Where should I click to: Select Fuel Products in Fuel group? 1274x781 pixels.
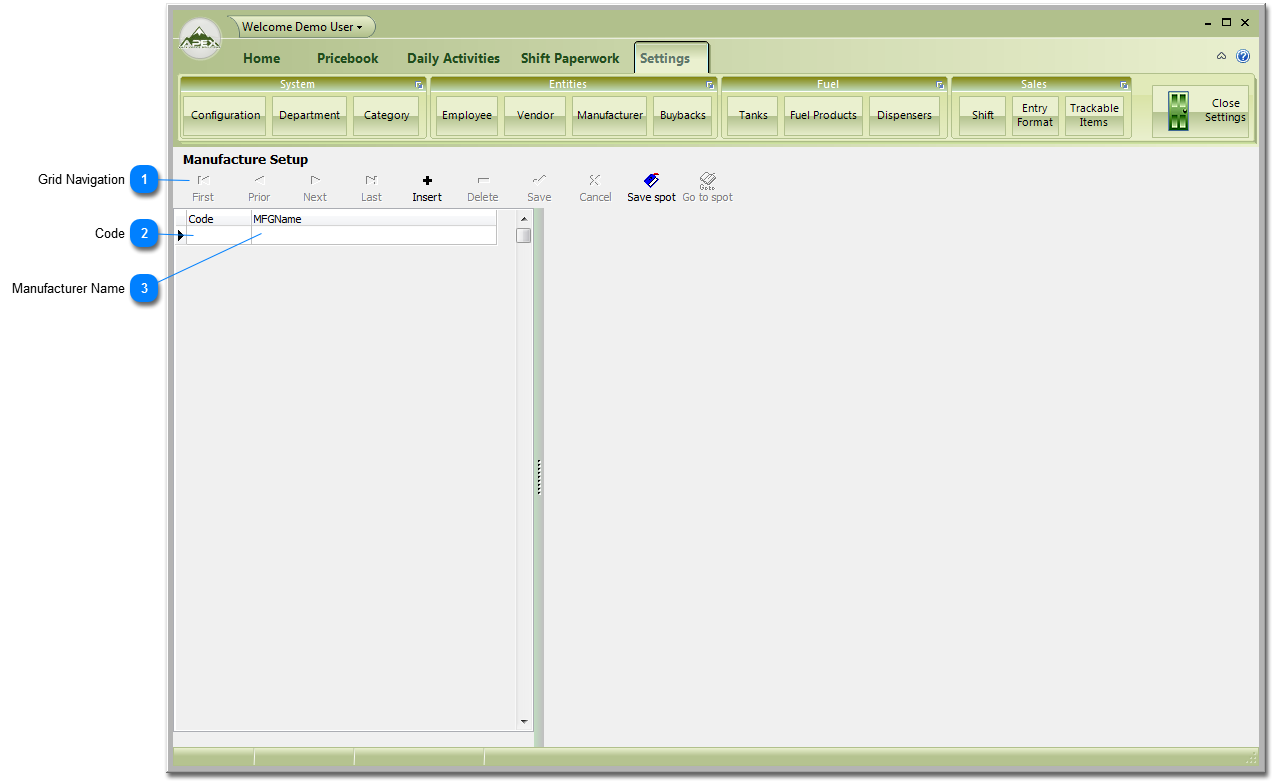pyautogui.click(x=823, y=115)
